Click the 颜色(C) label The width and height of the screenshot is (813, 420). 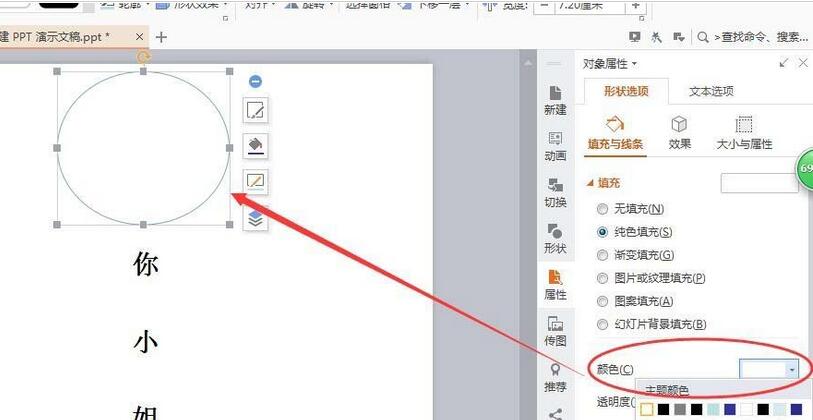click(x=615, y=370)
